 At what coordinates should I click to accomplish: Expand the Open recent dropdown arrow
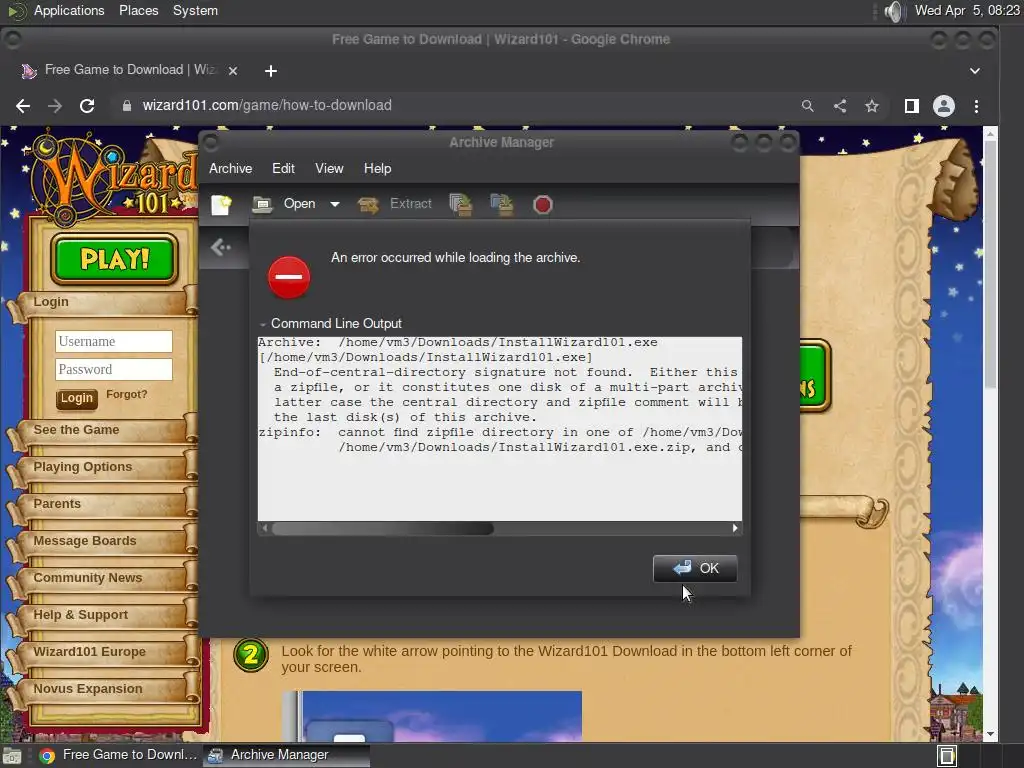pyautogui.click(x=334, y=204)
